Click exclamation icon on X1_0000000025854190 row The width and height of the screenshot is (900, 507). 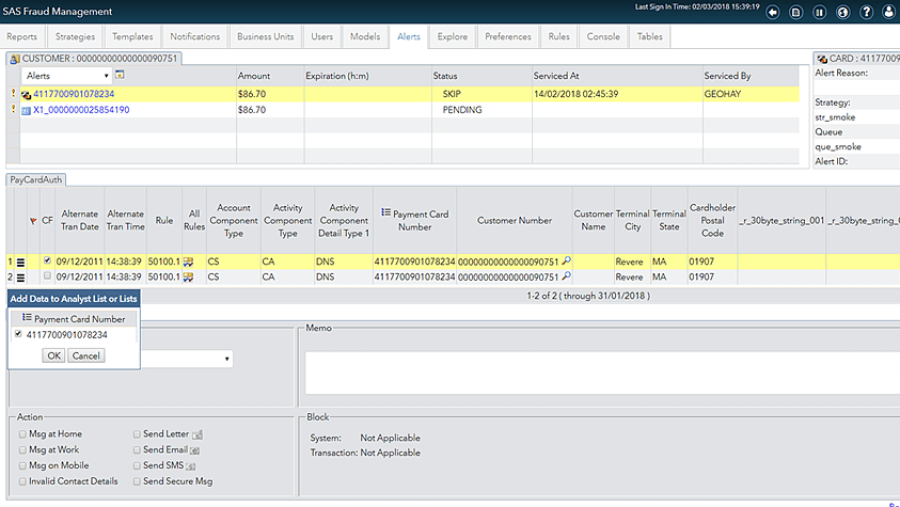point(13,109)
